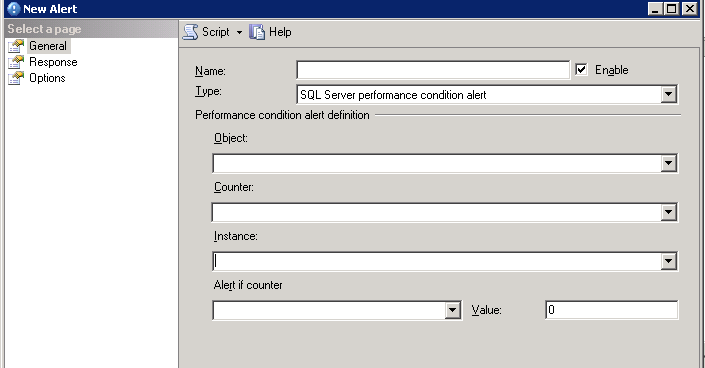705x368 pixels.
Task: Expand the Alert if counter dropdown arrow
Action: click(453, 310)
